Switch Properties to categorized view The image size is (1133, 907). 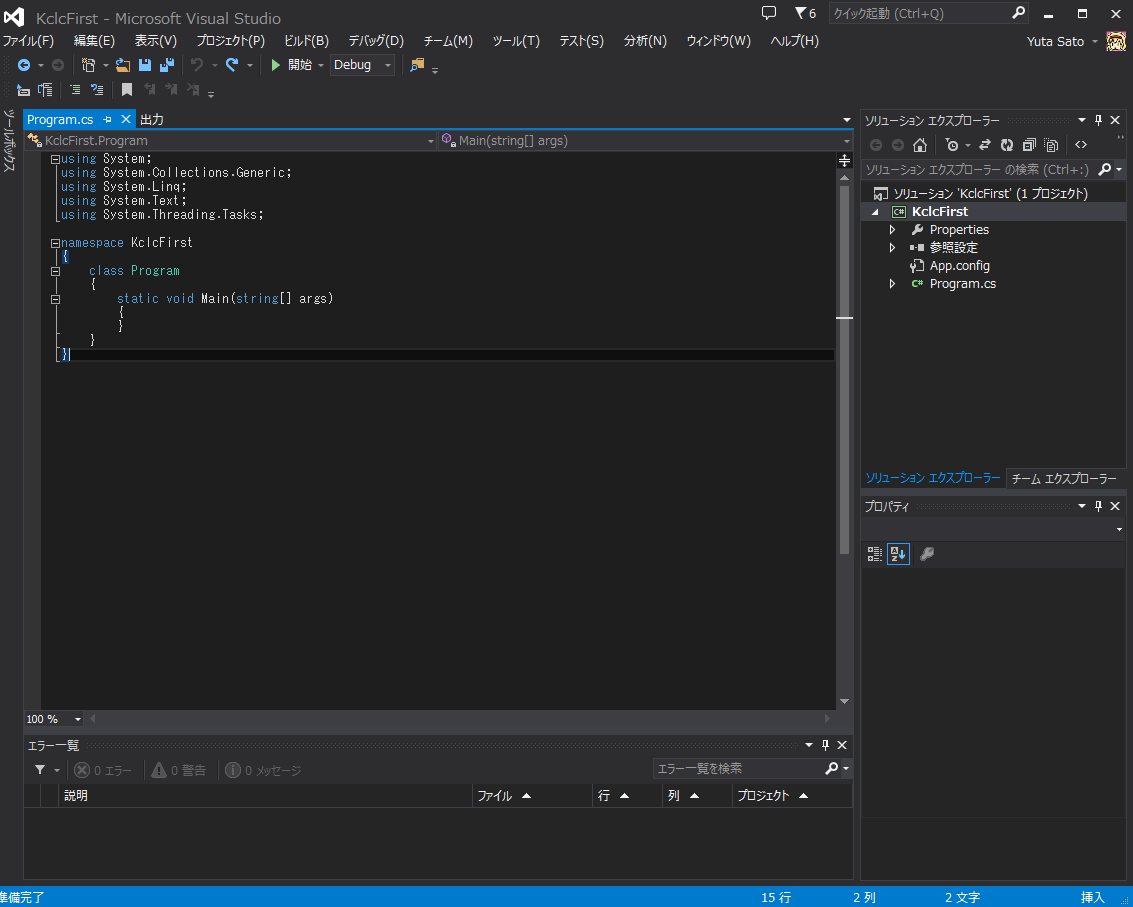[x=874, y=554]
